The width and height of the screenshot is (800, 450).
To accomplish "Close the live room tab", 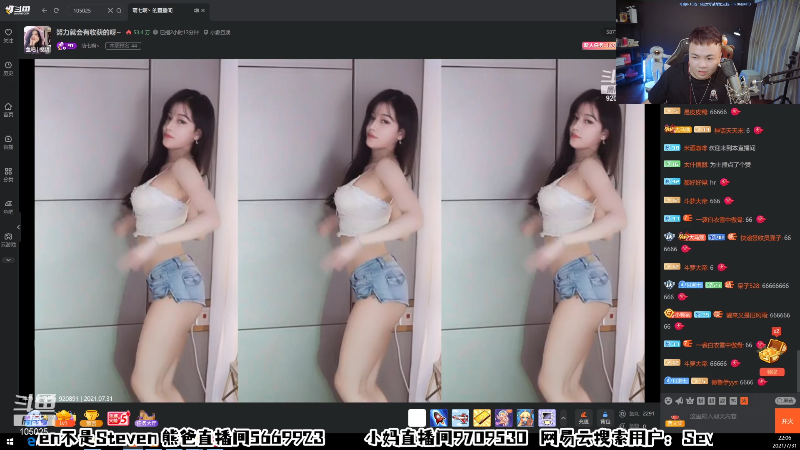I will click(x=203, y=10).
